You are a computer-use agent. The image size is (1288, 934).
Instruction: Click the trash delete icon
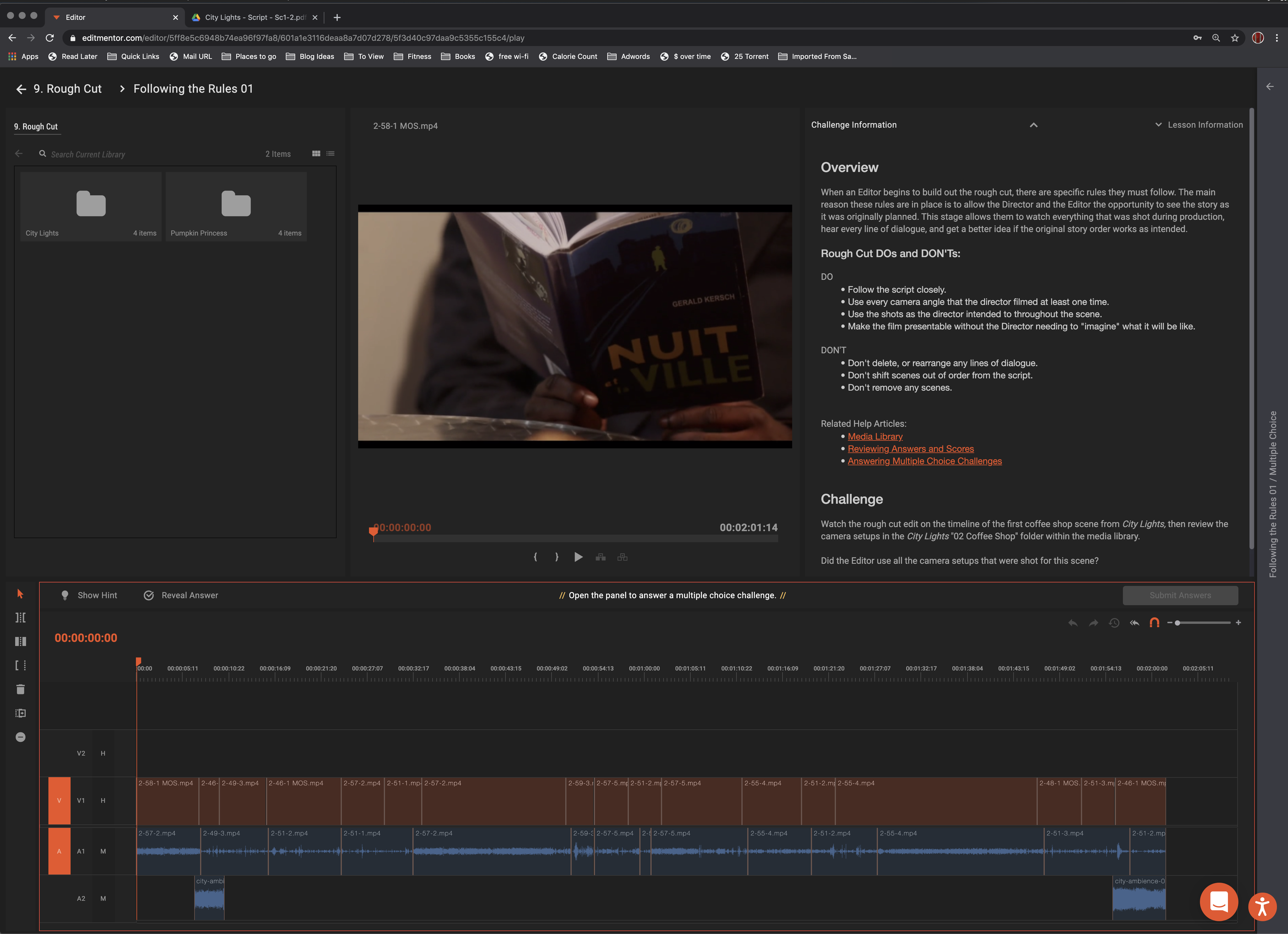pyautogui.click(x=20, y=689)
